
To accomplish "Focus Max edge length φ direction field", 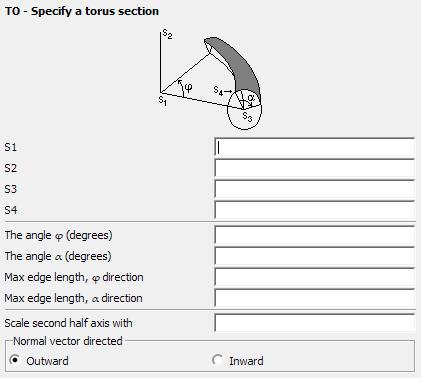I will (x=315, y=277).
